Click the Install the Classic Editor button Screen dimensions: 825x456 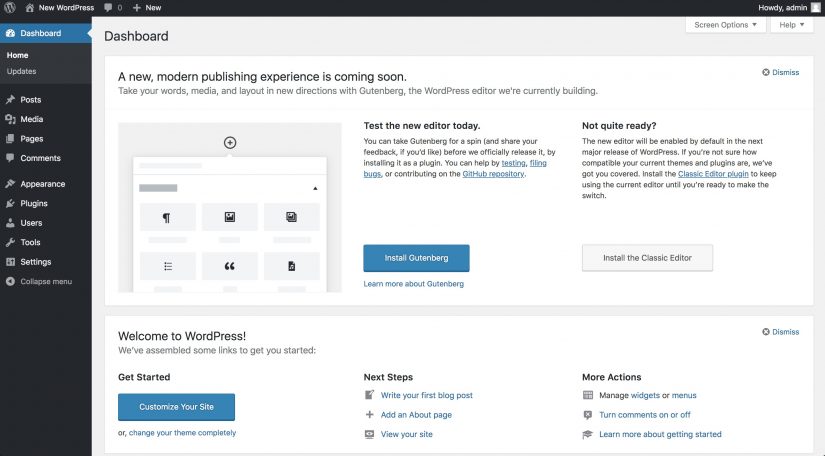click(x=647, y=258)
